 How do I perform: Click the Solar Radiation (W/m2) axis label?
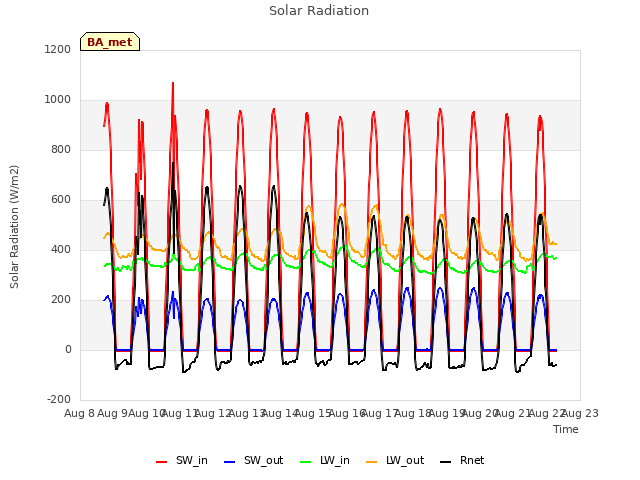[14, 227]
